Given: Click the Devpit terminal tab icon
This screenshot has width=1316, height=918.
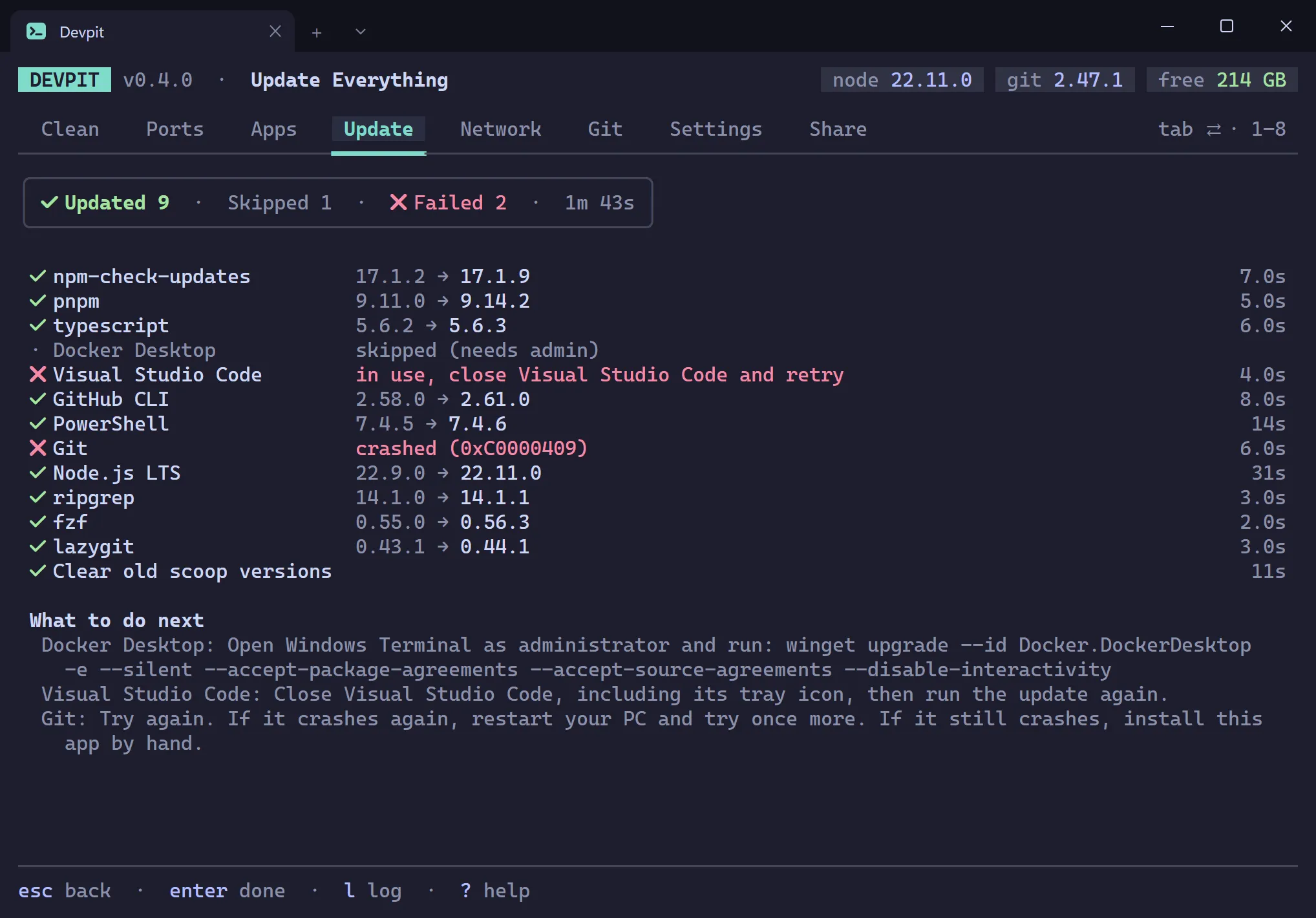Looking at the screenshot, I should pyautogui.click(x=36, y=31).
